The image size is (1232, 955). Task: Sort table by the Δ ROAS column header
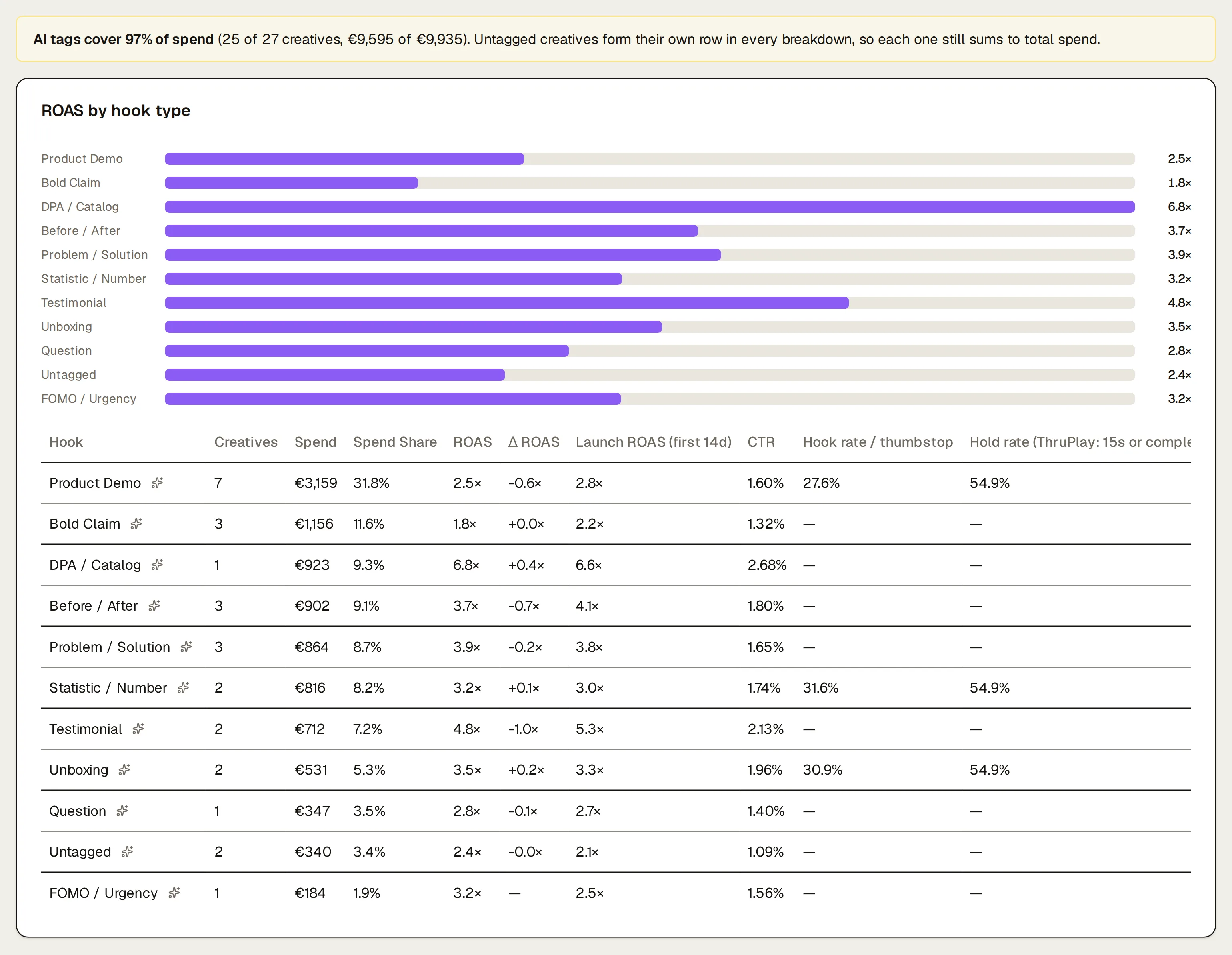[534, 442]
